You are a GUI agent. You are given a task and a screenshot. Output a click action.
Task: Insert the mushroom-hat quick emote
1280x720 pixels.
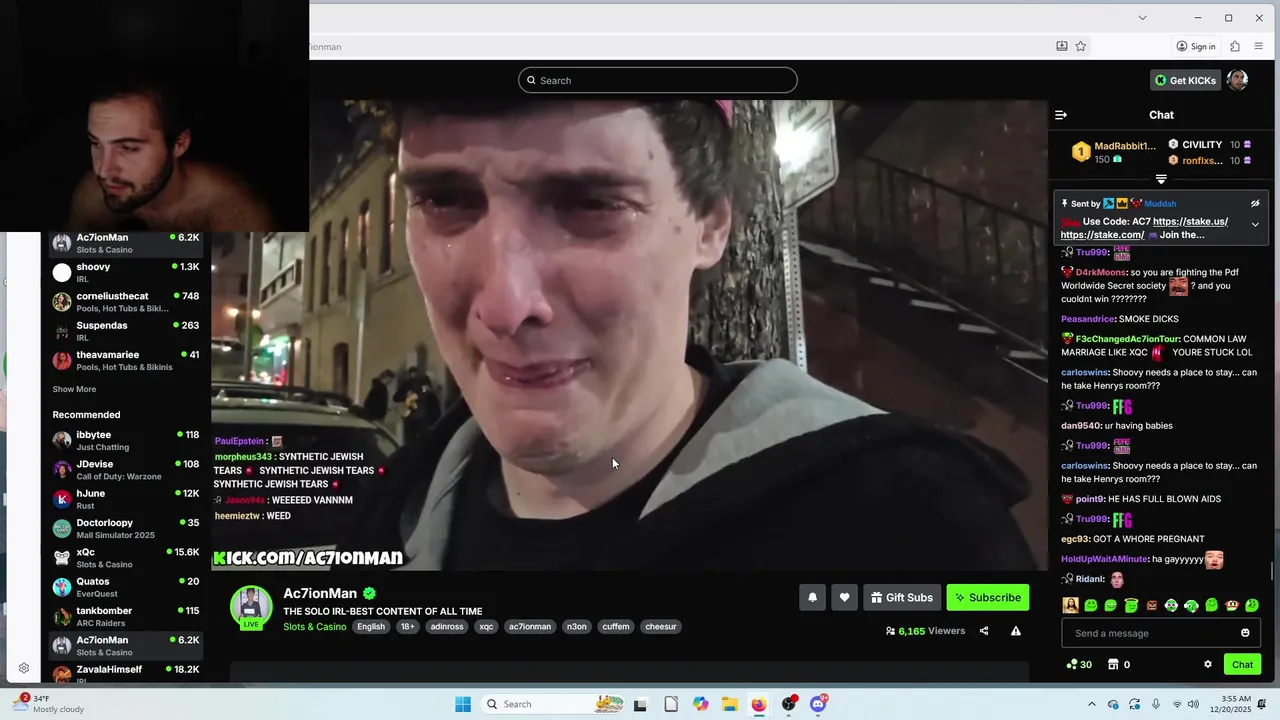coord(1232,605)
